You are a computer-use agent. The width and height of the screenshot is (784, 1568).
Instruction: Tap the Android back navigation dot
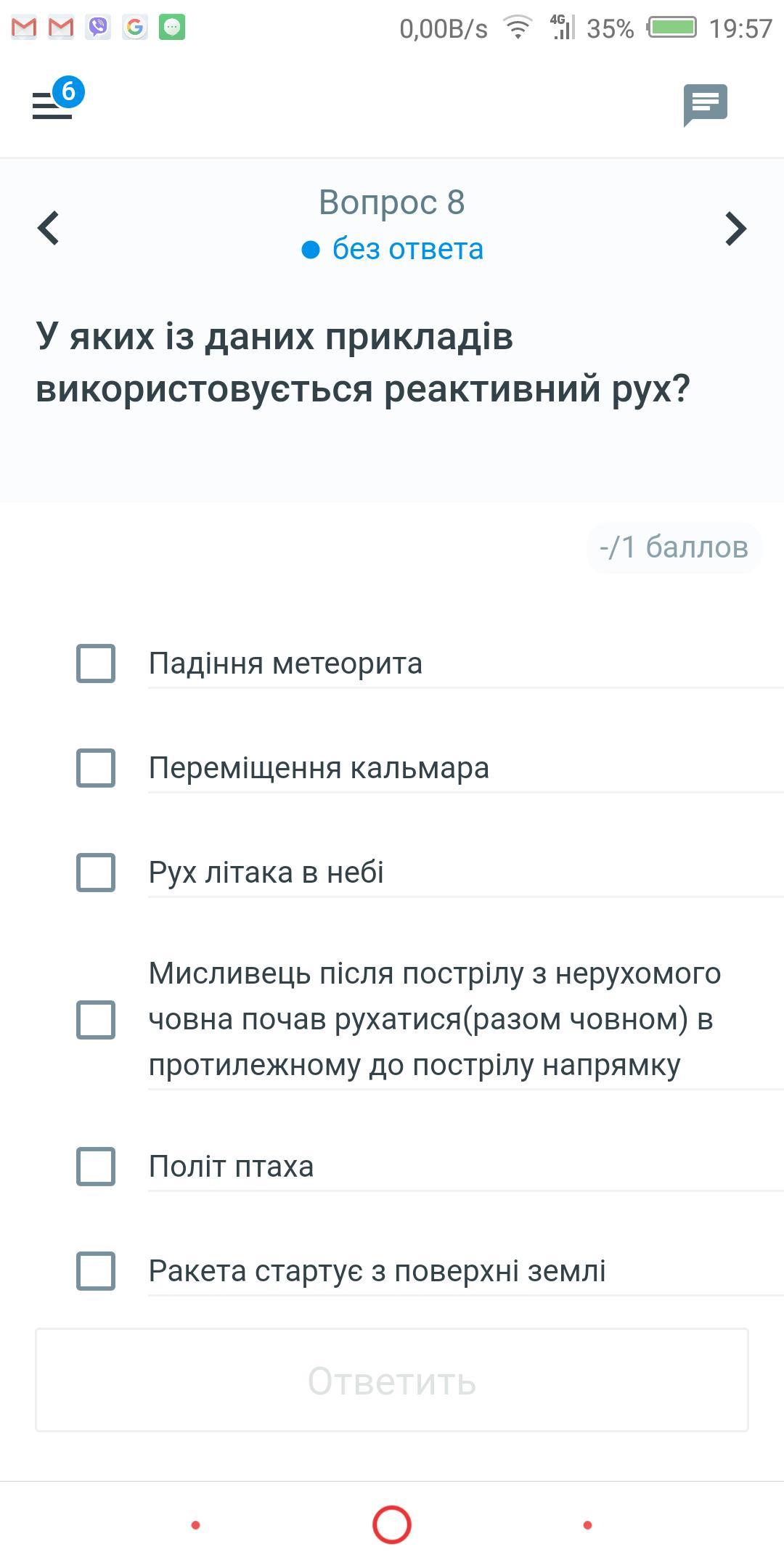pos(195,1525)
